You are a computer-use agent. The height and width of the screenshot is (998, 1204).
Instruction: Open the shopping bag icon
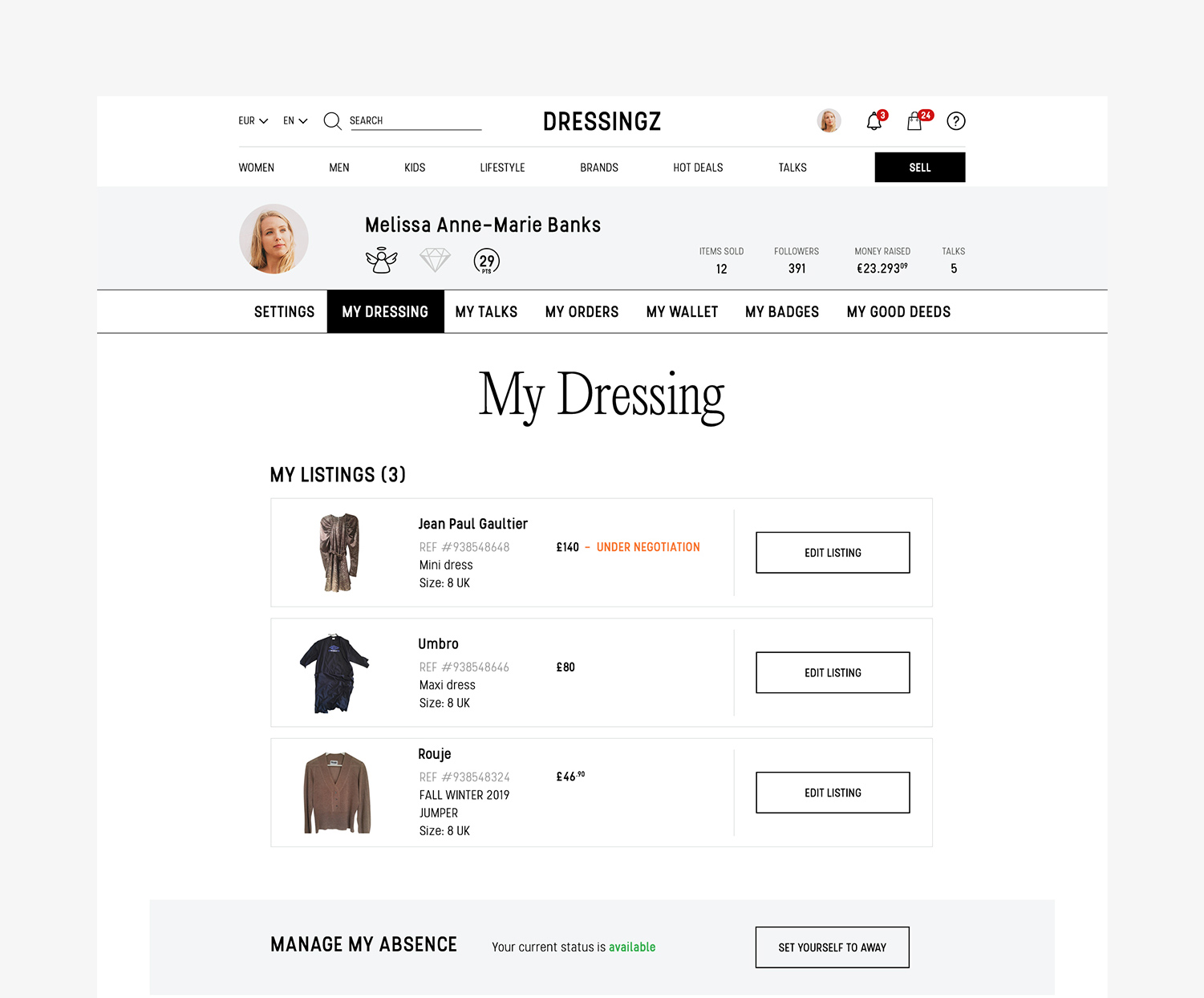point(914,121)
